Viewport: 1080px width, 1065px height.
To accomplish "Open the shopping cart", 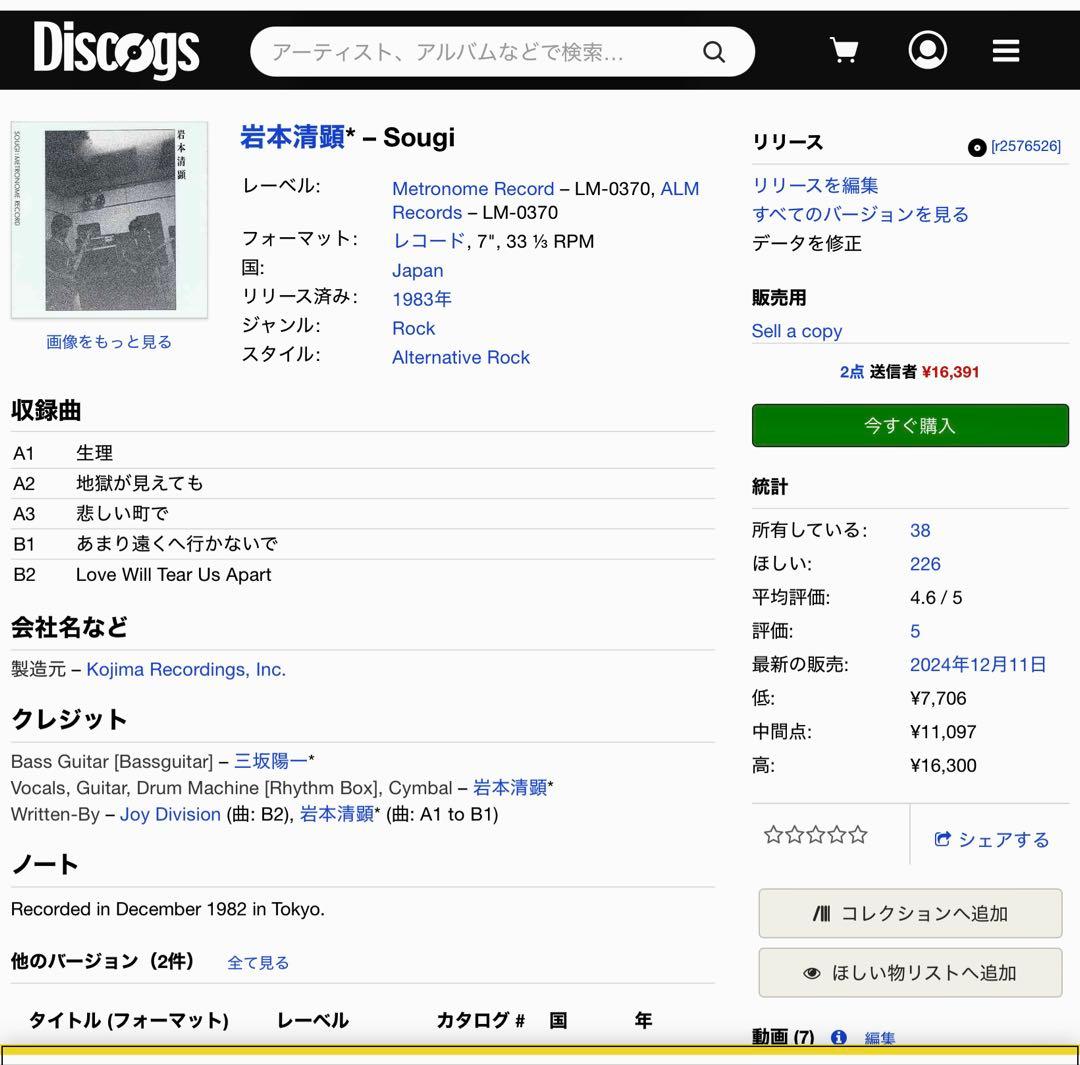I will coord(844,50).
